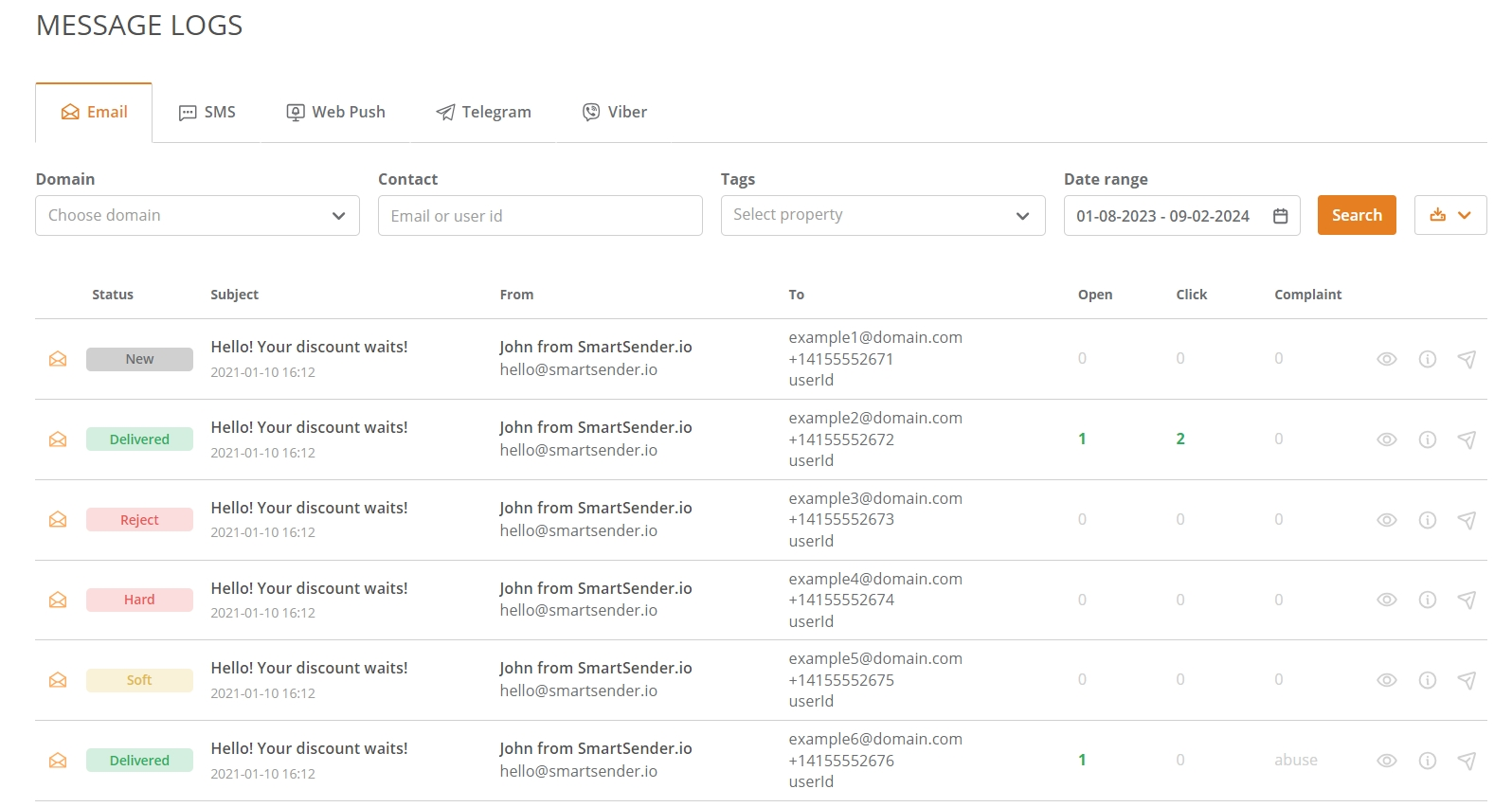
Task: Click the envelope icon in the Soft row
Action: pos(58,680)
